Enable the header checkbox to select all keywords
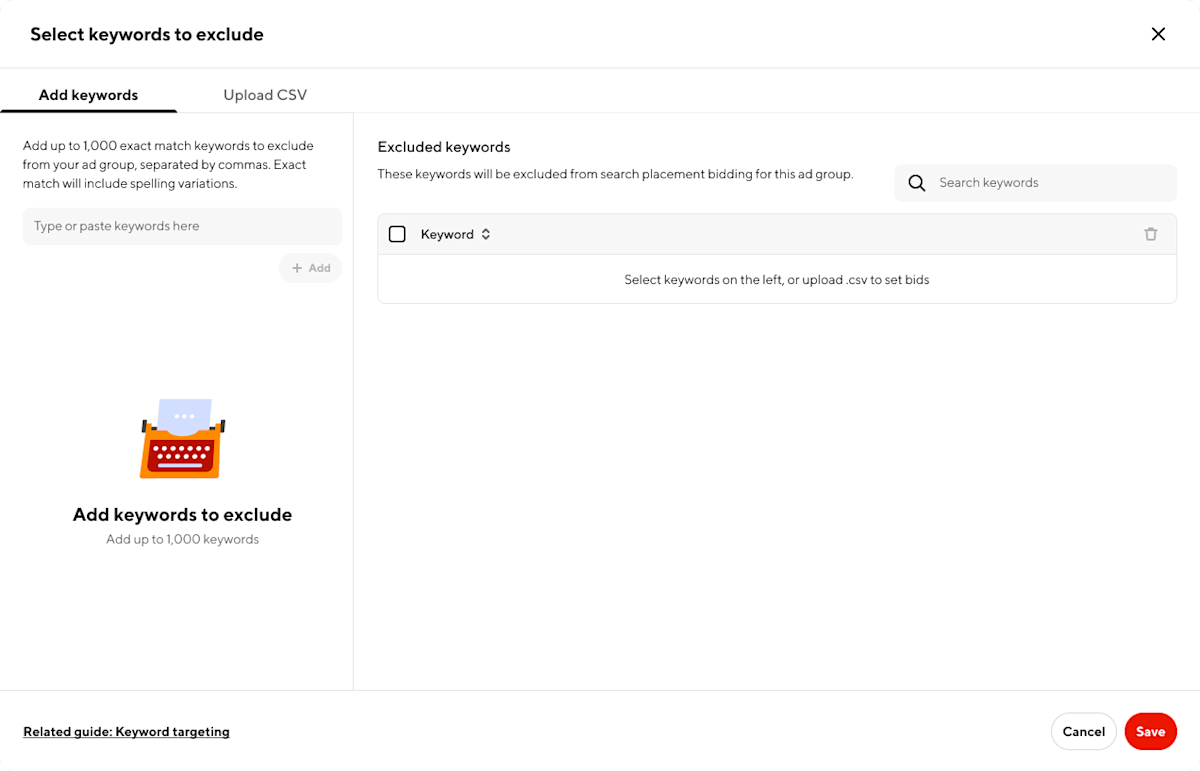Image resolution: width=1200 pixels, height=771 pixels. click(397, 233)
